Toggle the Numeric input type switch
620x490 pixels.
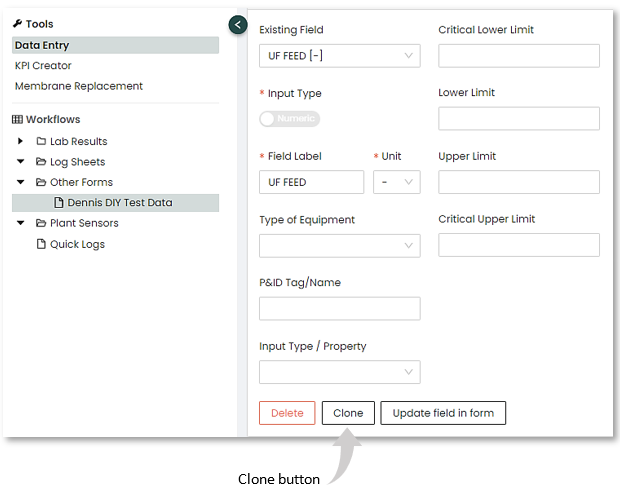click(x=289, y=119)
